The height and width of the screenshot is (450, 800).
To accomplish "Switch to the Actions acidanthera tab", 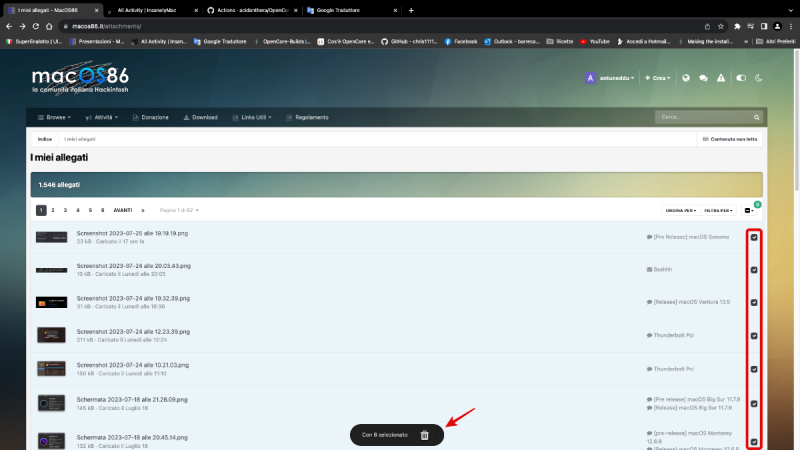I will click(x=253, y=10).
